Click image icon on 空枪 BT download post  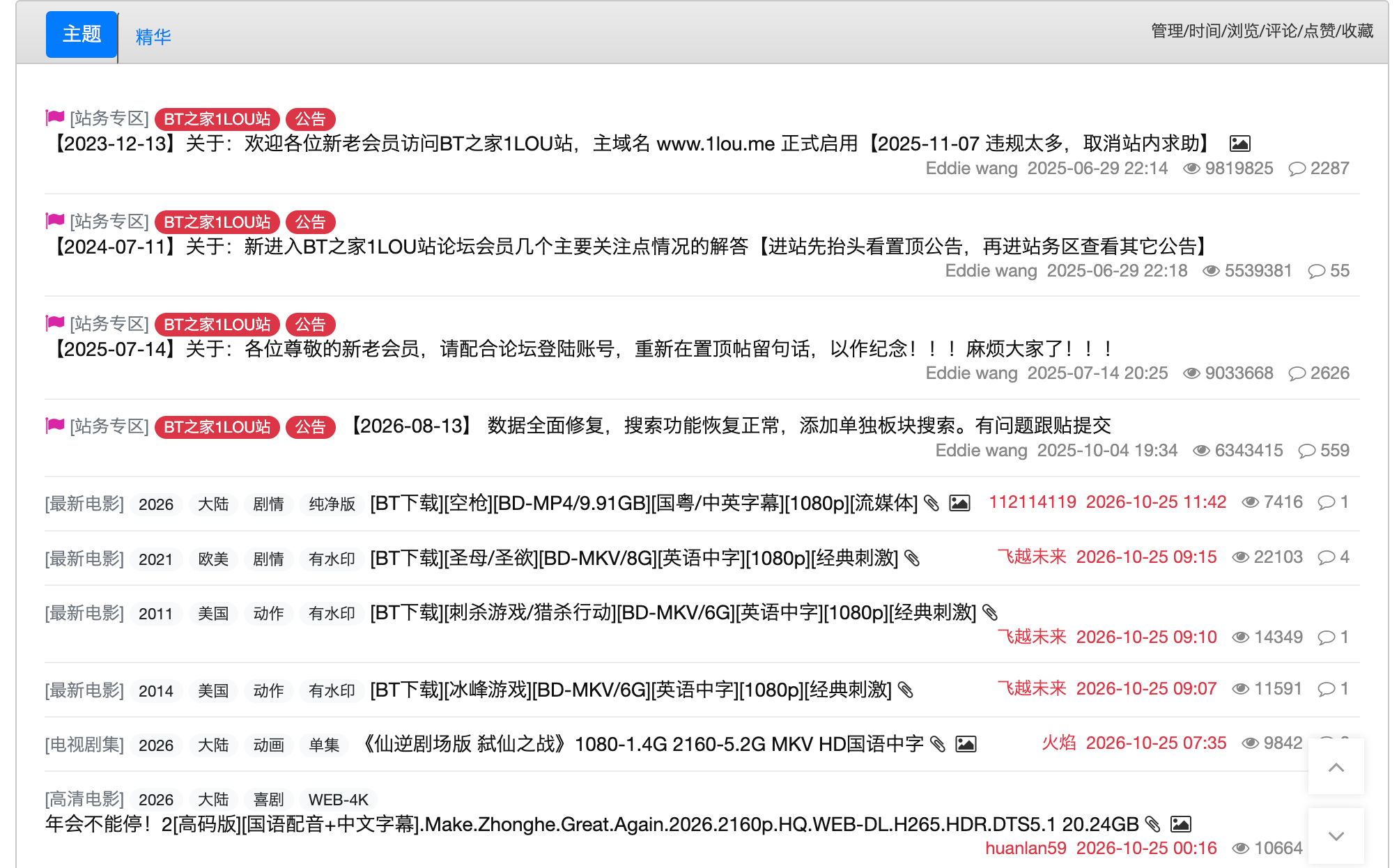(x=959, y=503)
